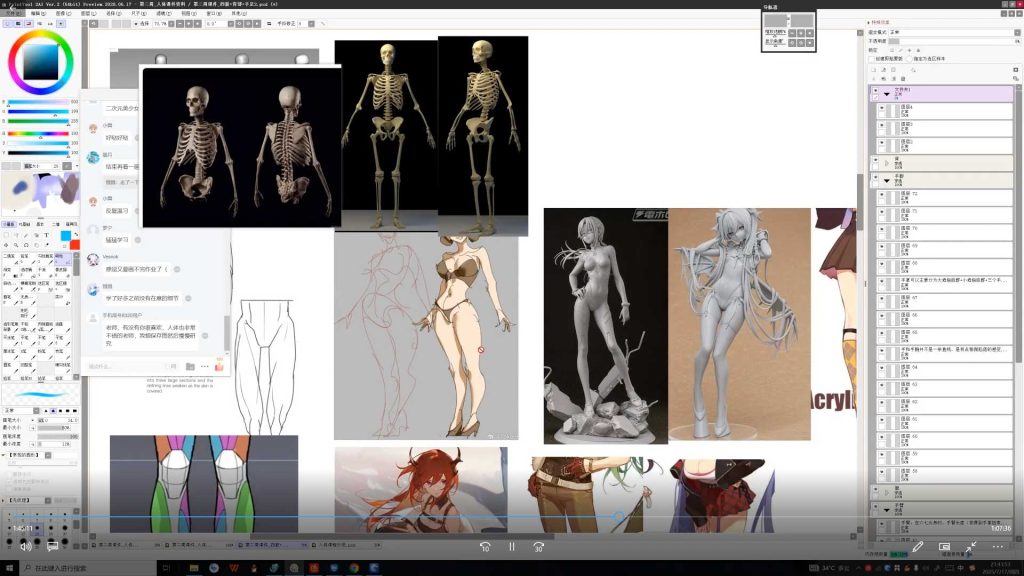The height and width of the screenshot is (576, 1024).
Task: Open the more options ellipsis in player
Action: [997, 546]
